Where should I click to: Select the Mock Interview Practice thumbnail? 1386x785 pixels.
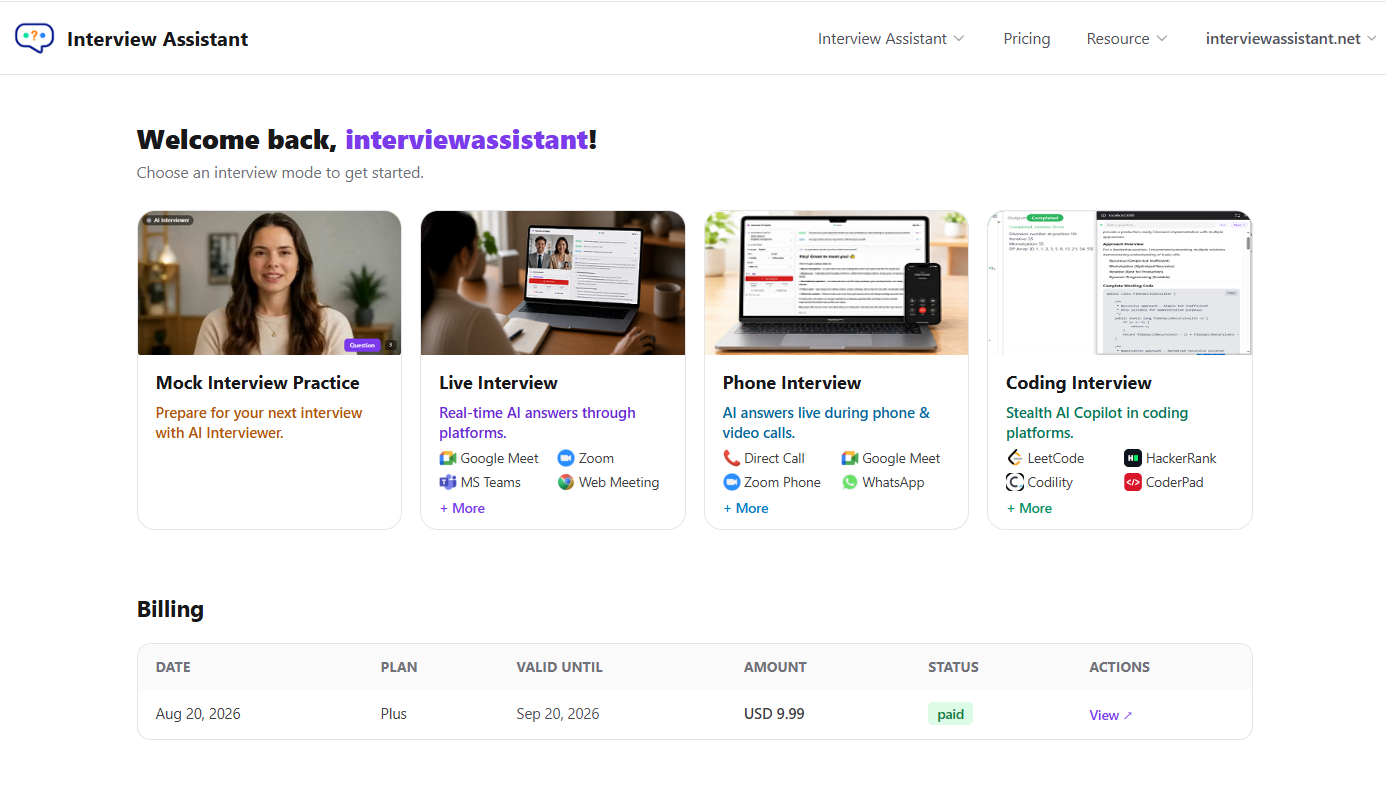click(269, 283)
